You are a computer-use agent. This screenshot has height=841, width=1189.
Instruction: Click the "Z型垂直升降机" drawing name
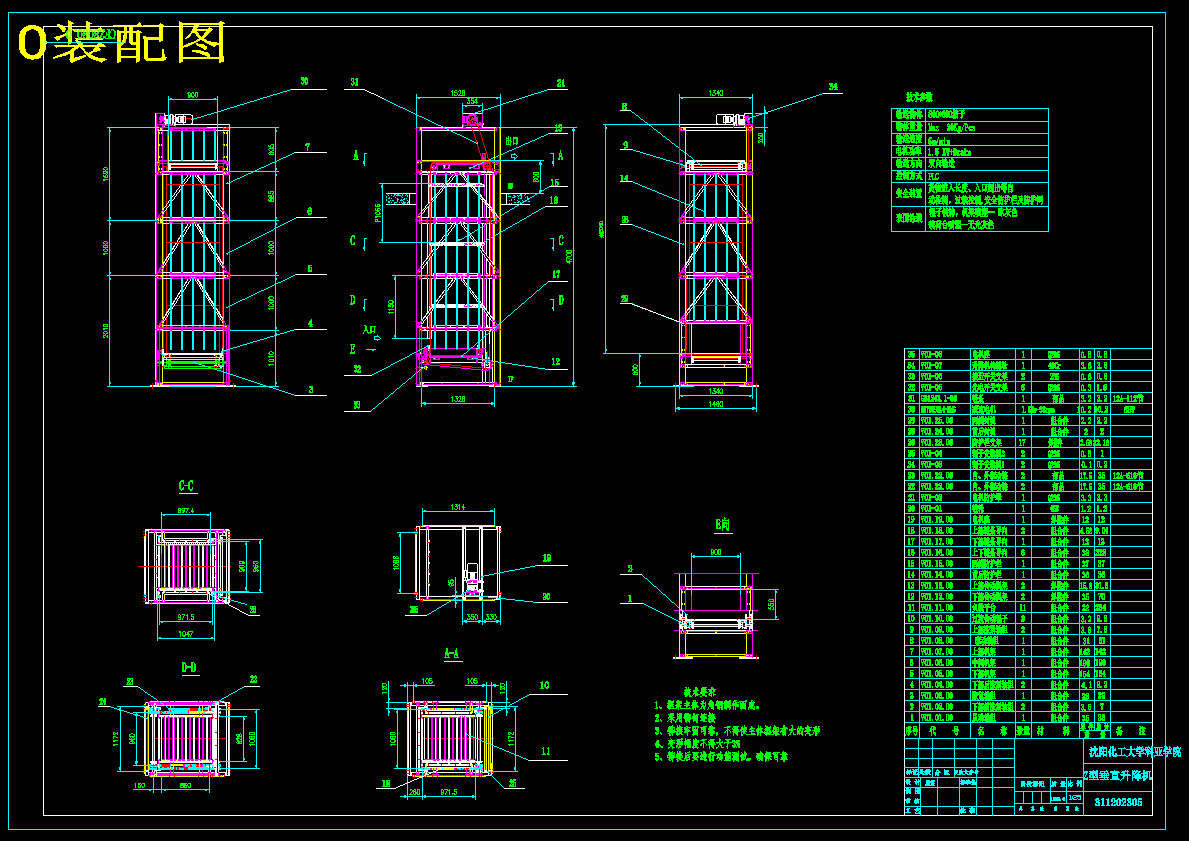(1116, 775)
